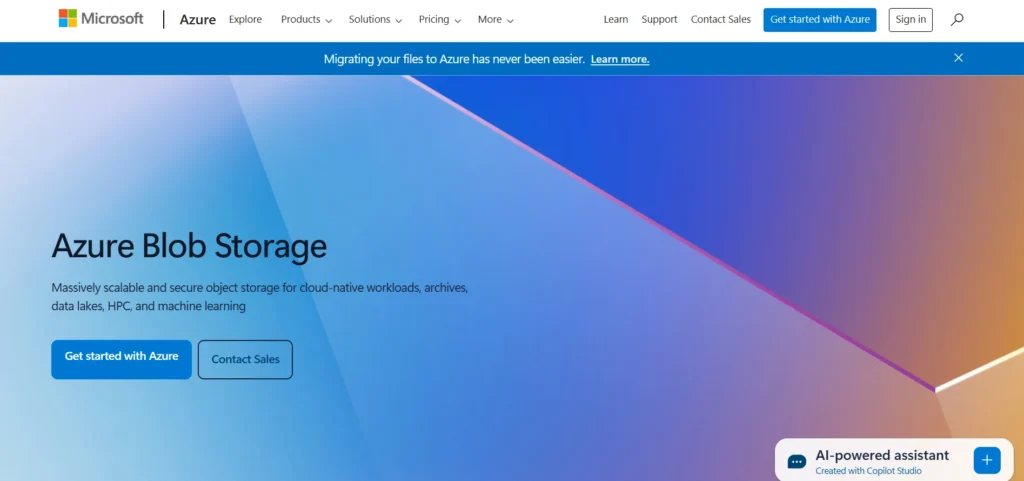Click Contact Sales in the top navigation
Image resolution: width=1024 pixels, height=481 pixels.
pyautogui.click(x=720, y=20)
